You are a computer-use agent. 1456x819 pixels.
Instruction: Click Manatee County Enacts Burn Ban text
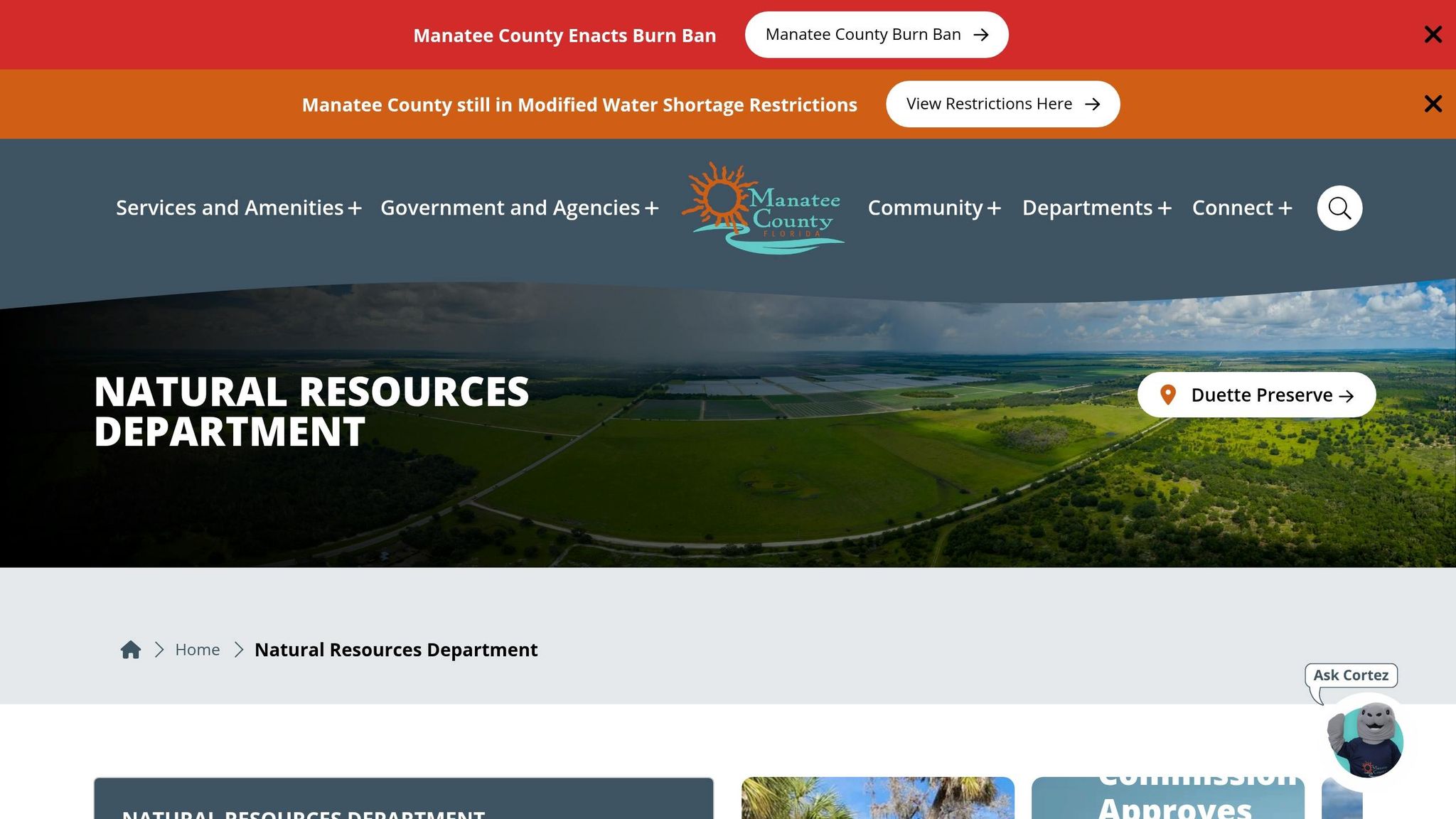click(x=564, y=36)
